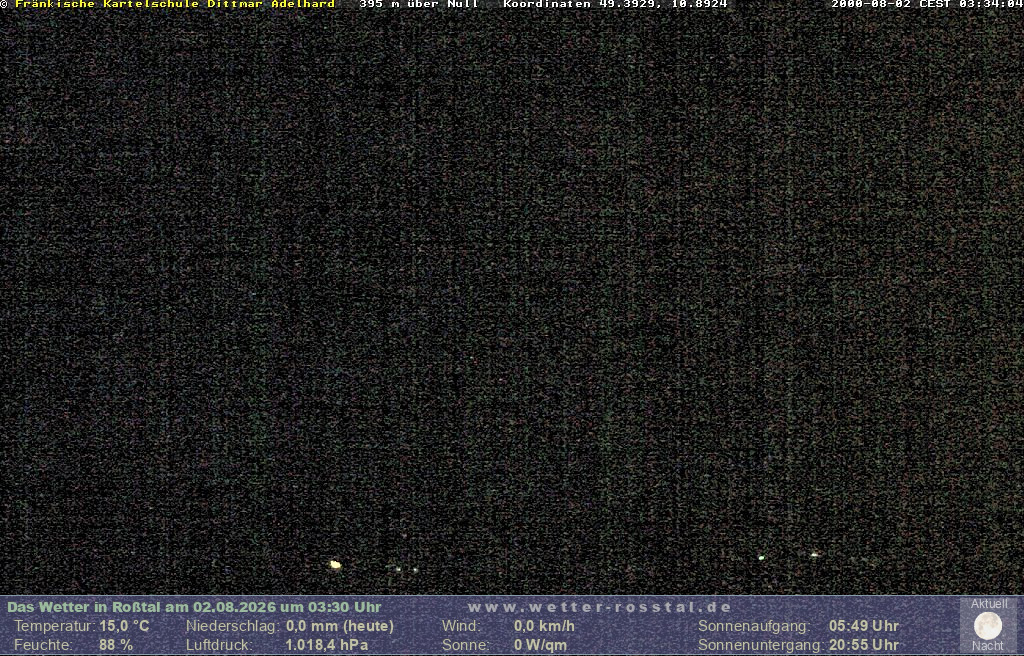This screenshot has width=1024, height=656.
Task: Click the Feuchte label
Action: point(42,645)
